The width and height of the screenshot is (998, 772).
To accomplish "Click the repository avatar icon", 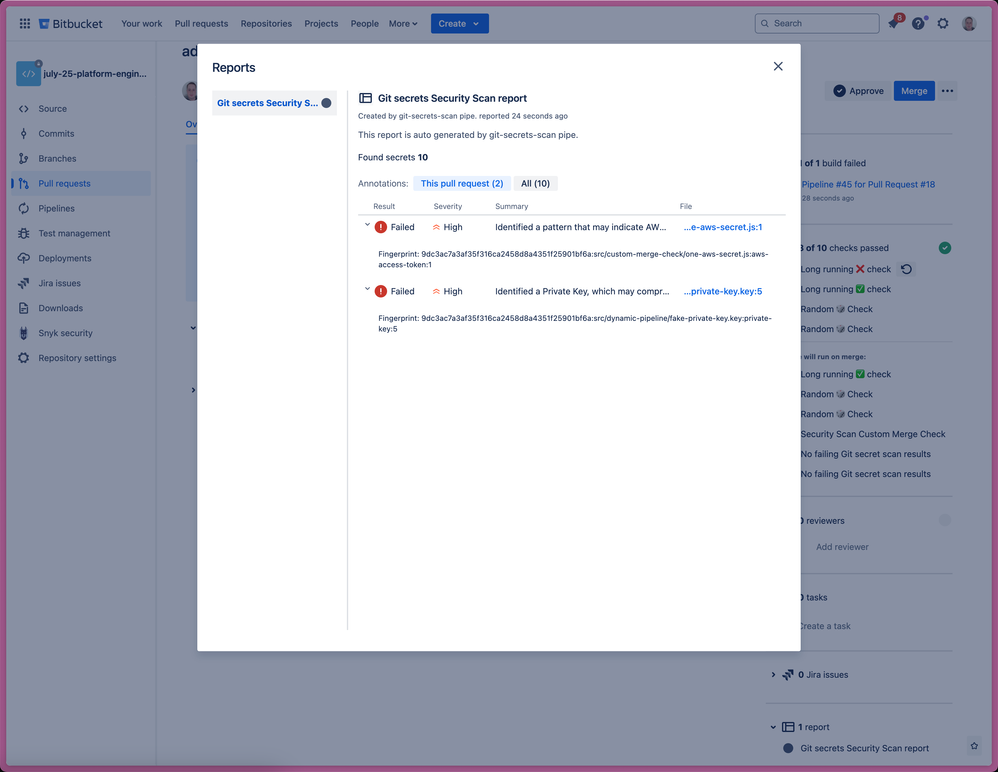I will 29,73.
